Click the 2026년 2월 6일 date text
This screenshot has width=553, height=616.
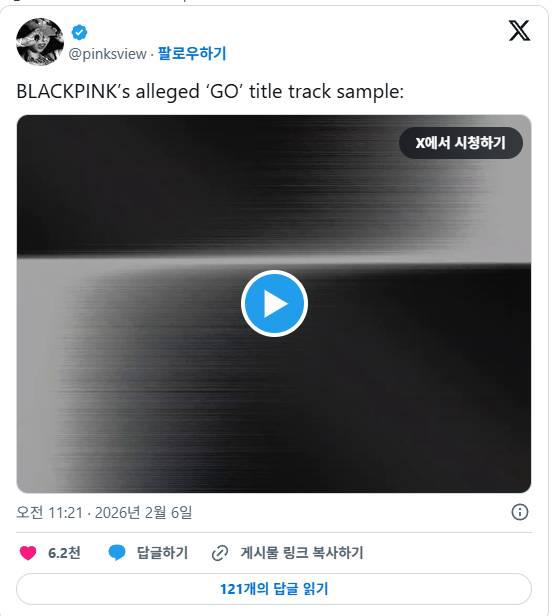pyautogui.click(x=143, y=513)
